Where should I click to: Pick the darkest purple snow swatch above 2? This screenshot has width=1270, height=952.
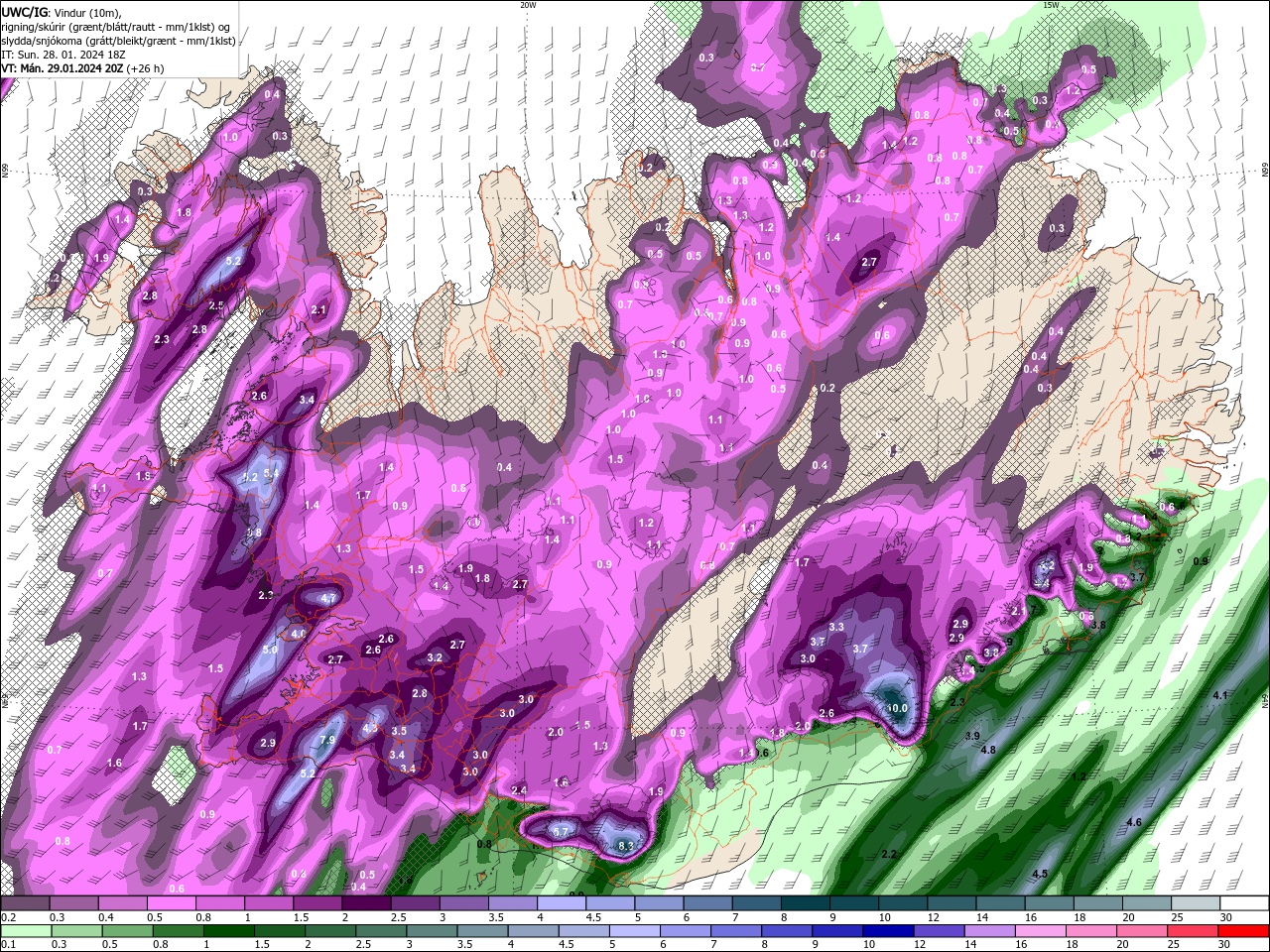(366, 902)
